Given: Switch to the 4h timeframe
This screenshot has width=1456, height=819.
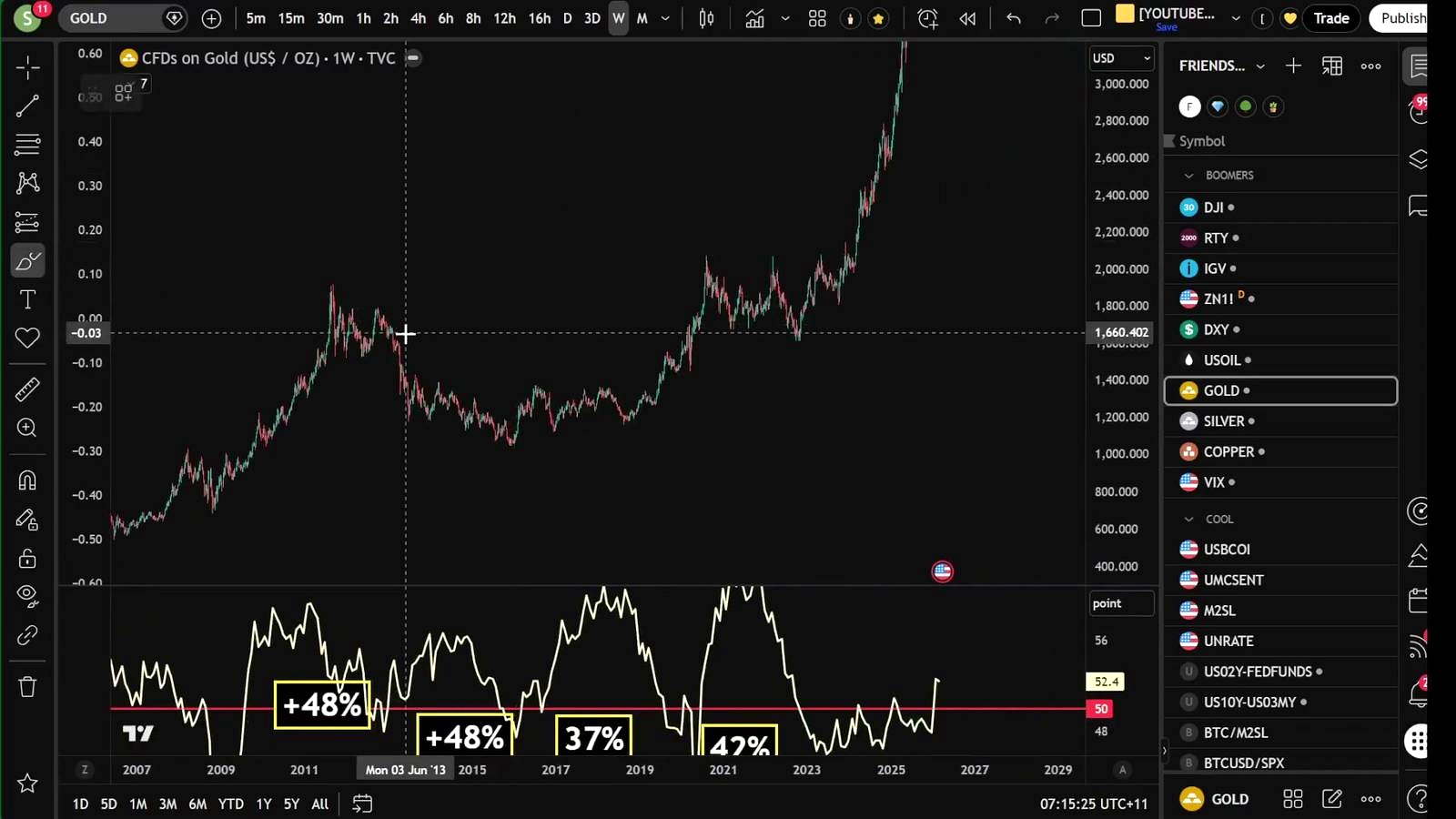Looking at the screenshot, I should coord(418,18).
